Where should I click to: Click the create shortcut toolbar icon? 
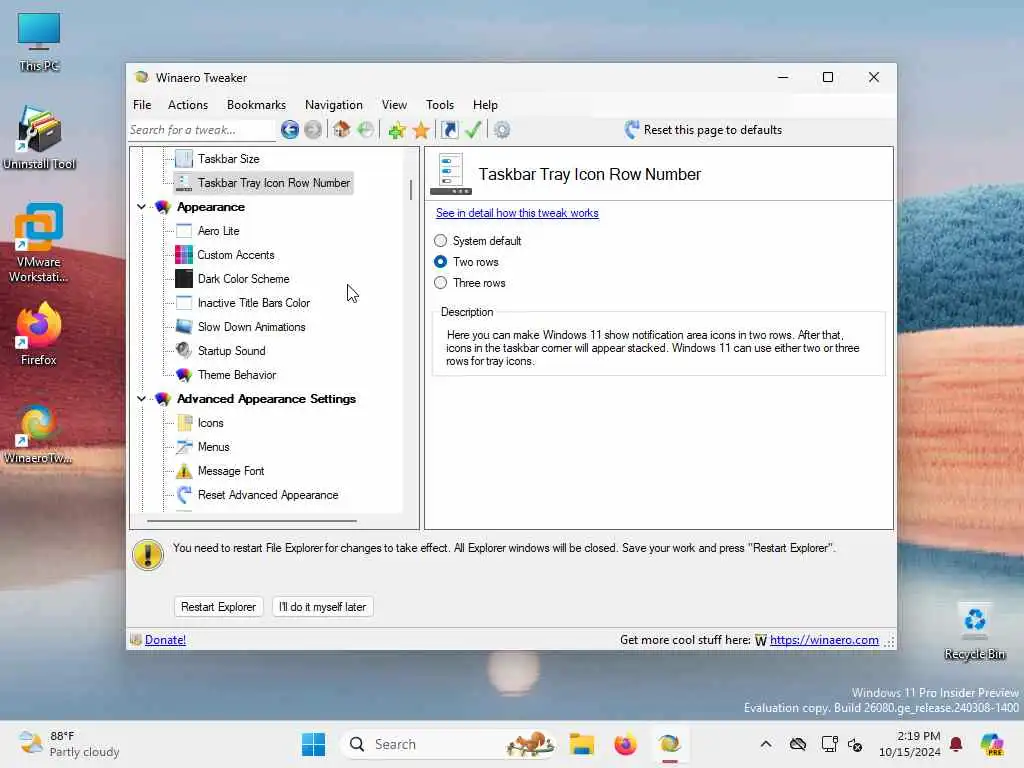click(449, 130)
